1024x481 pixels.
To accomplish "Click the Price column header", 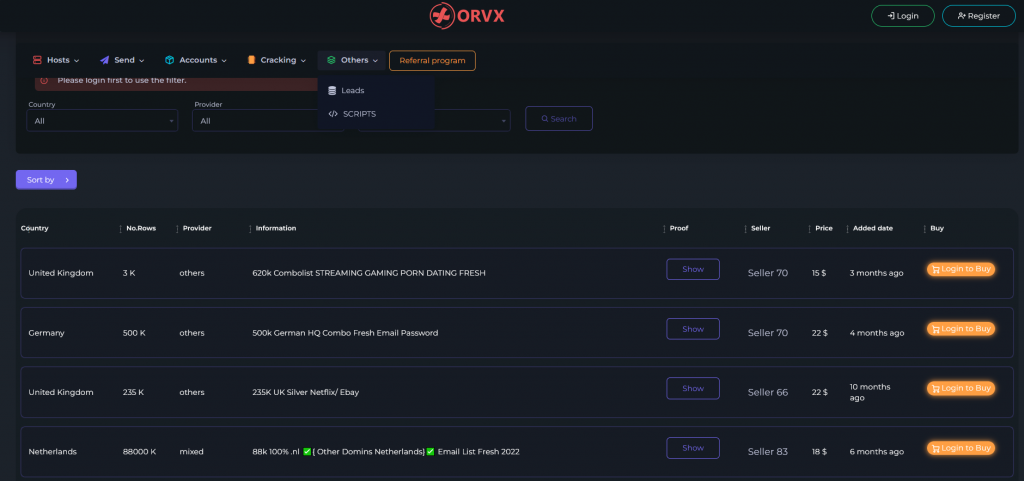I will point(824,228).
